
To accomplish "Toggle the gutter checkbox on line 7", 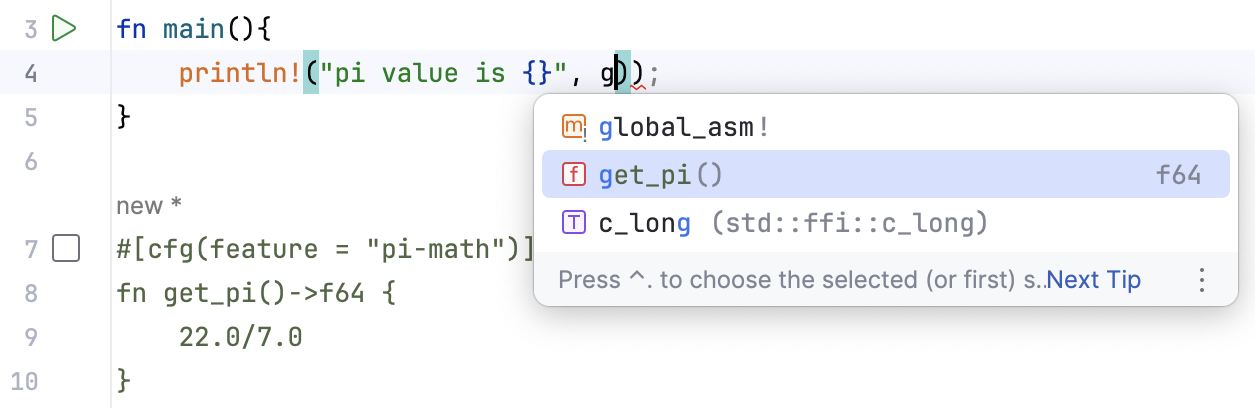I will coord(65,248).
